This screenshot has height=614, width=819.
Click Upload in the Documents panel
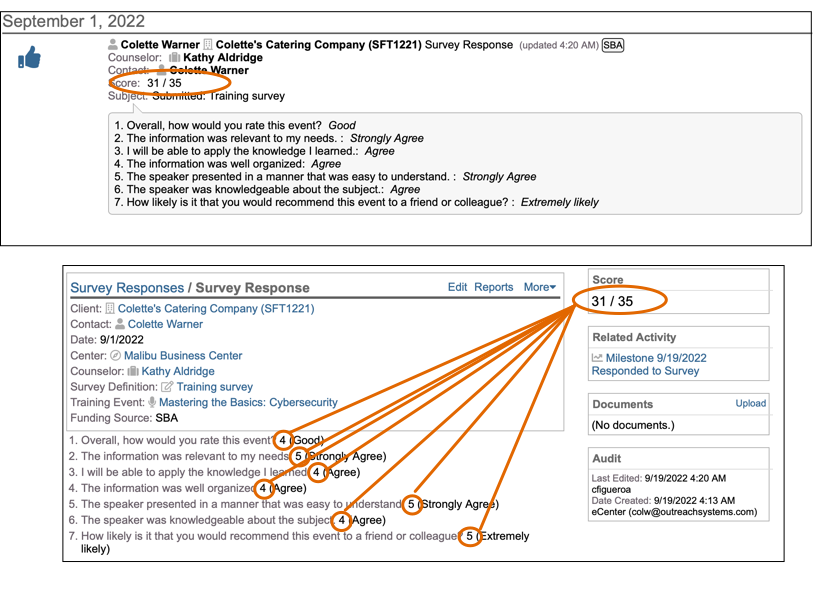point(750,404)
